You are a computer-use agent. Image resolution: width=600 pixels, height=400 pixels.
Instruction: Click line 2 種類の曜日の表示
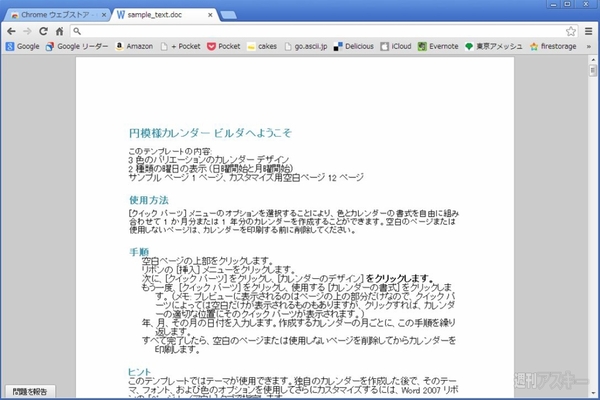(x=211, y=168)
